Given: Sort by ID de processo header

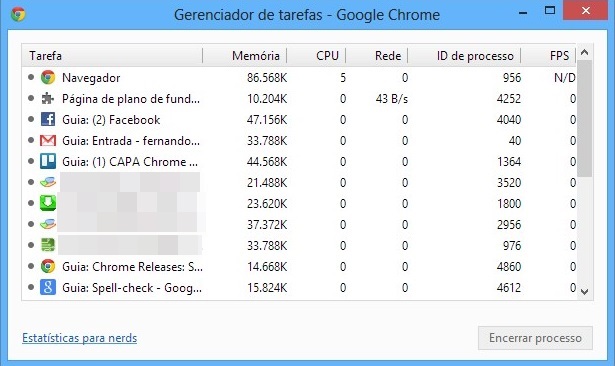Looking at the screenshot, I should 464,56.
